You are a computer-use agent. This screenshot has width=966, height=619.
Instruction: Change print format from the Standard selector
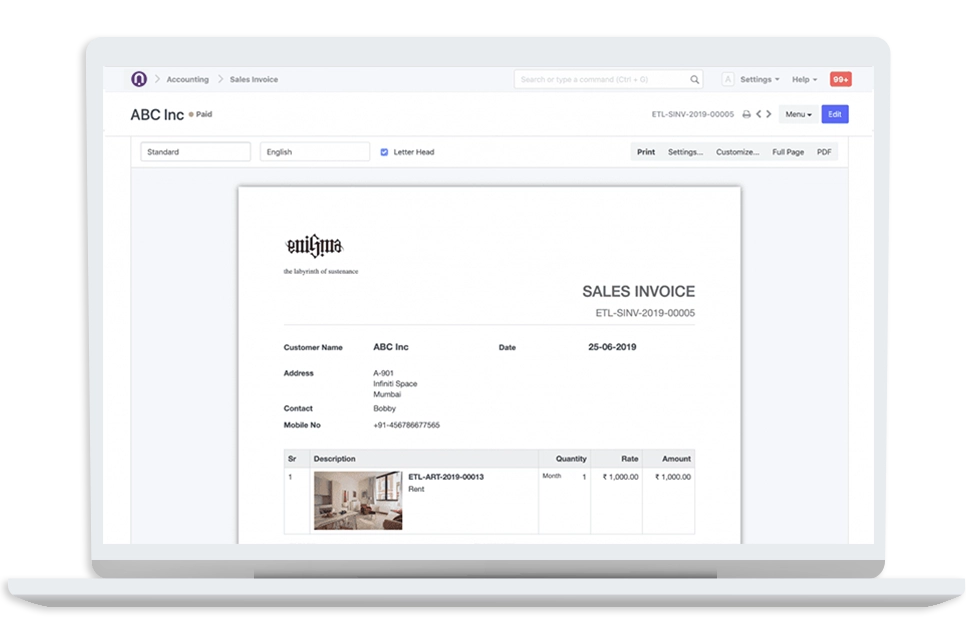coord(194,151)
